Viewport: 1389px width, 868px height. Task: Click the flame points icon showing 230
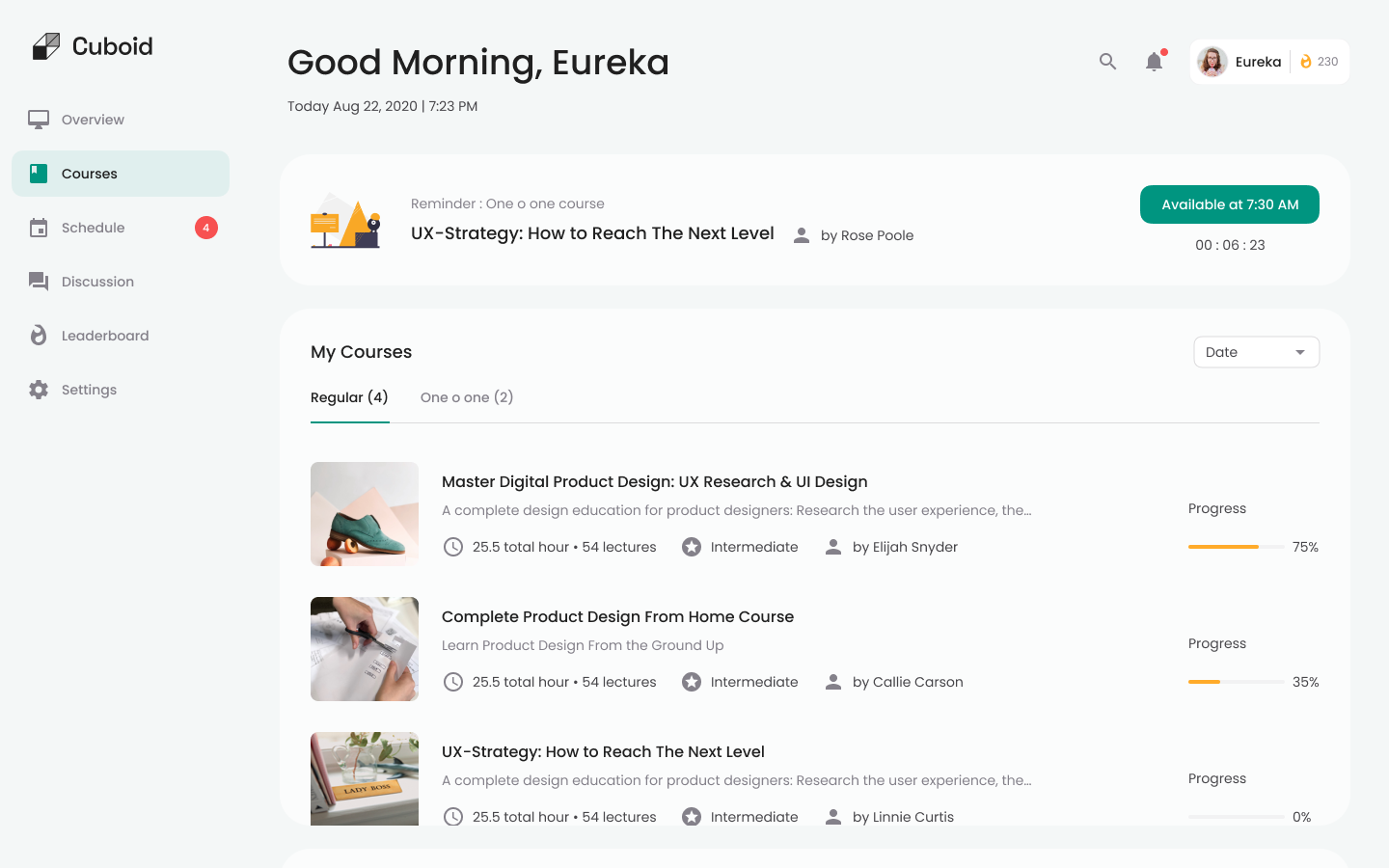[x=1306, y=62]
